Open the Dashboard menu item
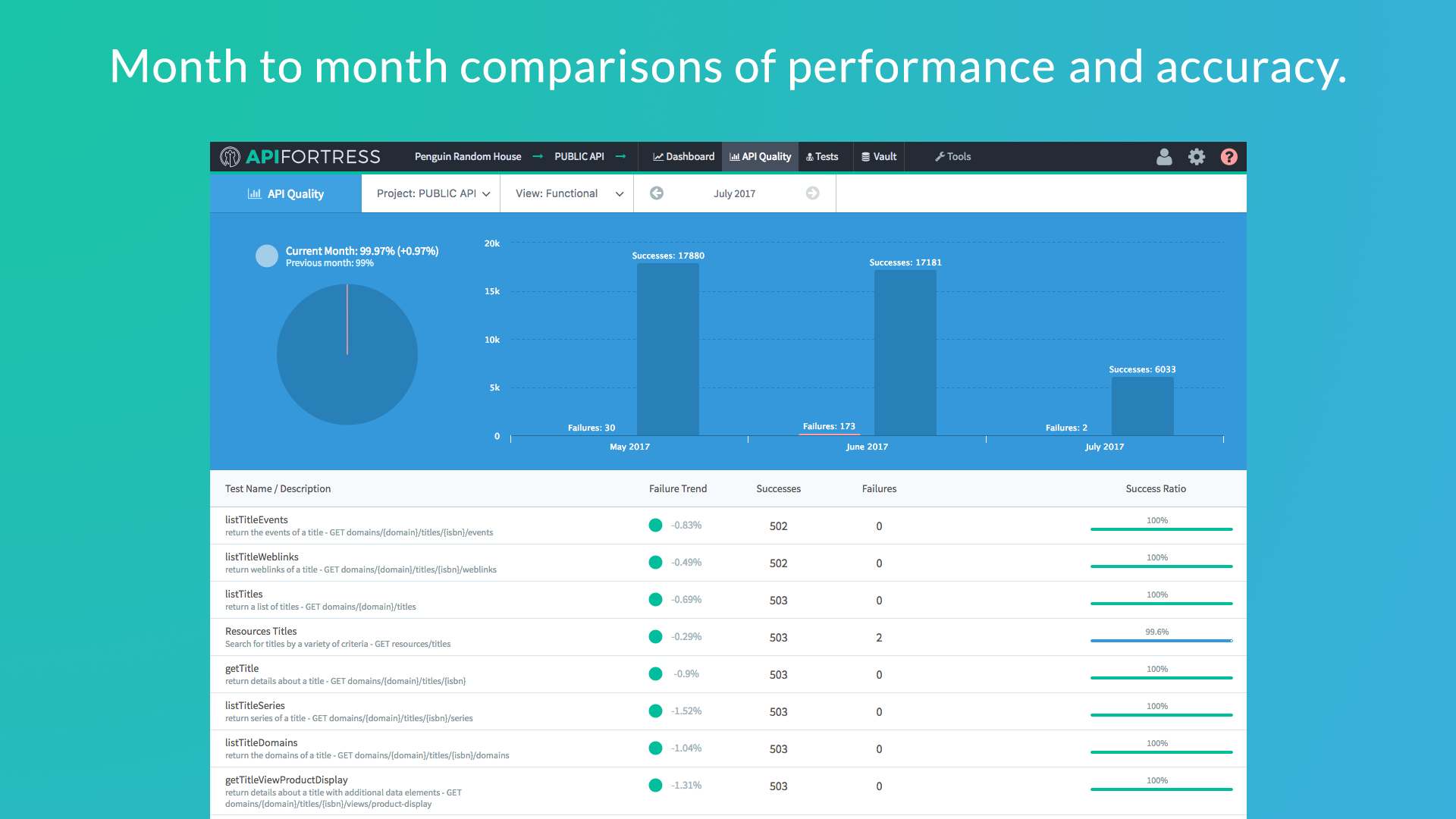 point(683,157)
